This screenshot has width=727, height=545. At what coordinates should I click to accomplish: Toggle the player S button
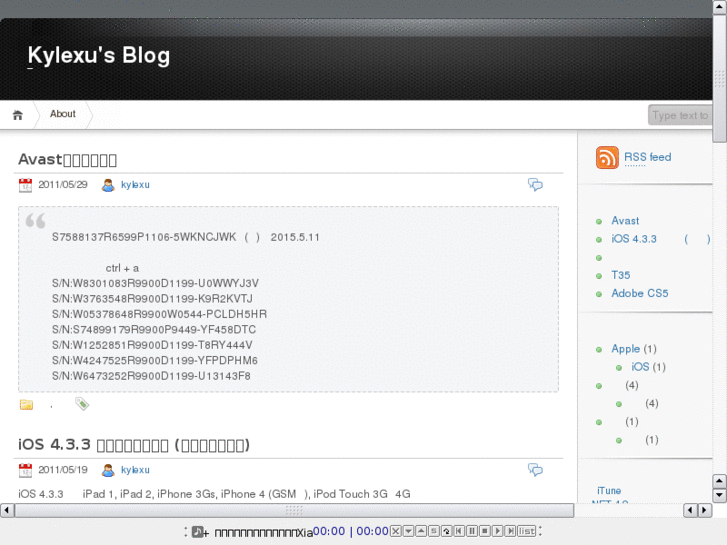(434, 531)
